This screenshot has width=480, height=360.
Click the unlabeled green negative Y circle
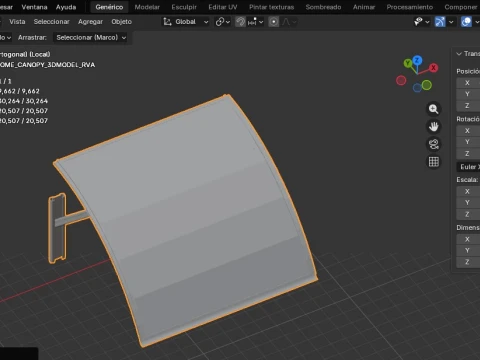coord(427,85)
